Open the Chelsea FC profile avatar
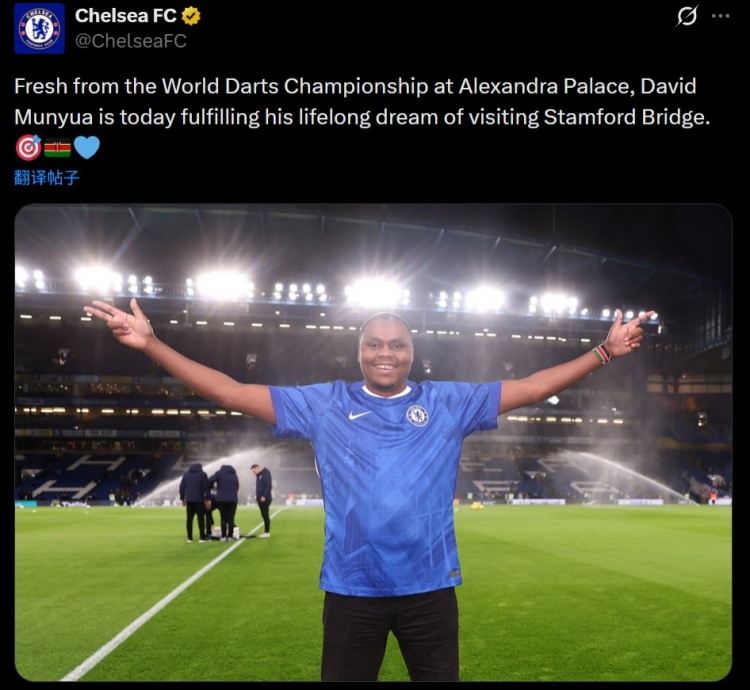 click(x=39, y=28)
